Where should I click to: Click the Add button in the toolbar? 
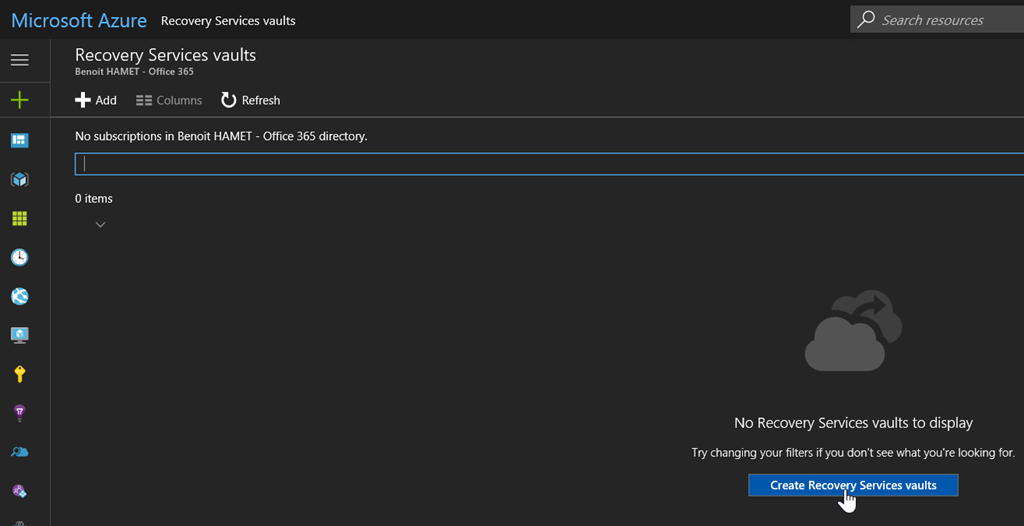[x=96, y=100]
